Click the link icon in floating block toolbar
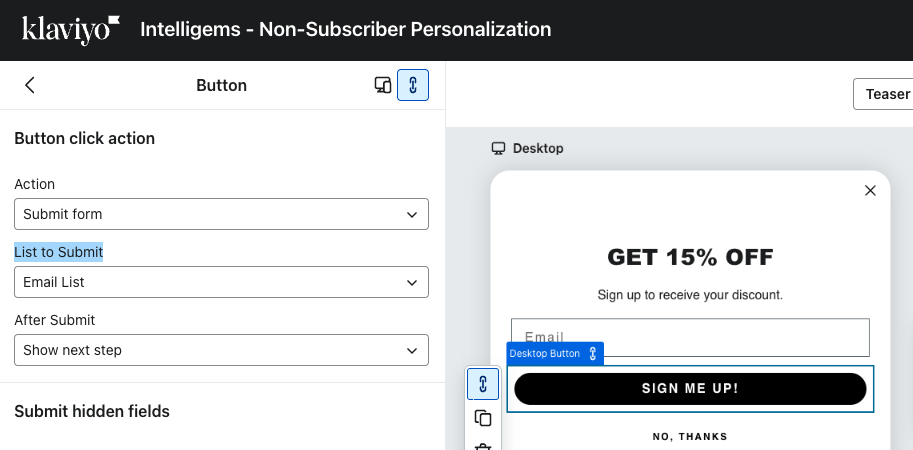Screen dimensions: 913x450 (483, 384)
